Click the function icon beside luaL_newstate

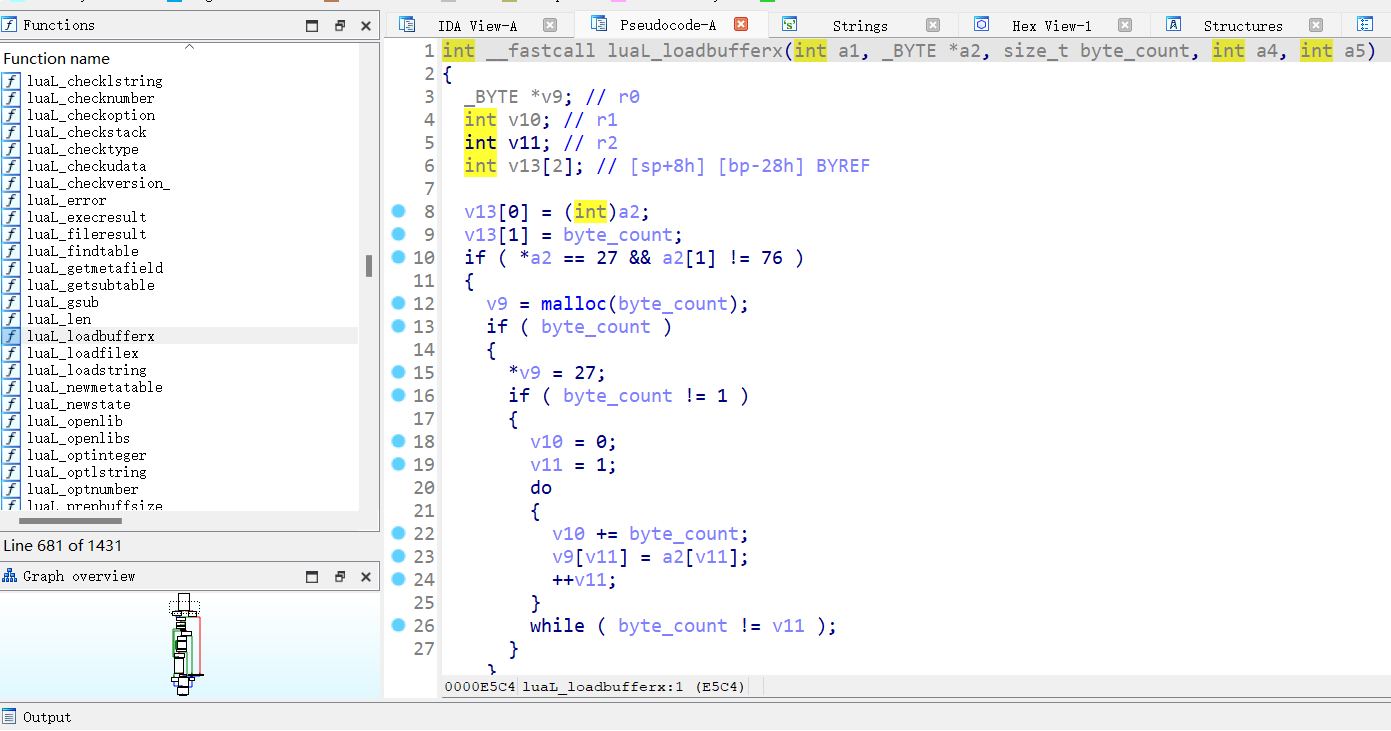pyautogui.click(x=11, y=404)
